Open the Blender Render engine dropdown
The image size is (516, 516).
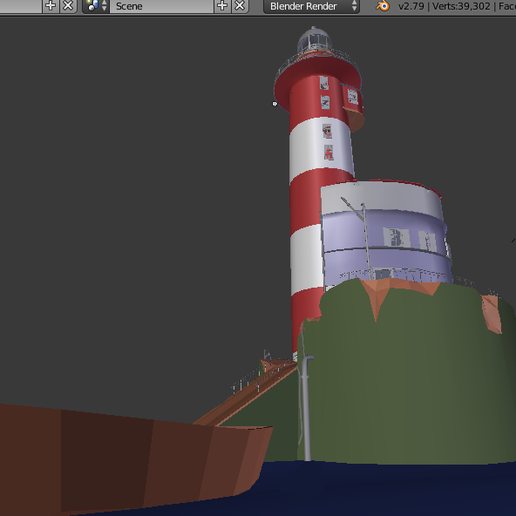point(311,6)
